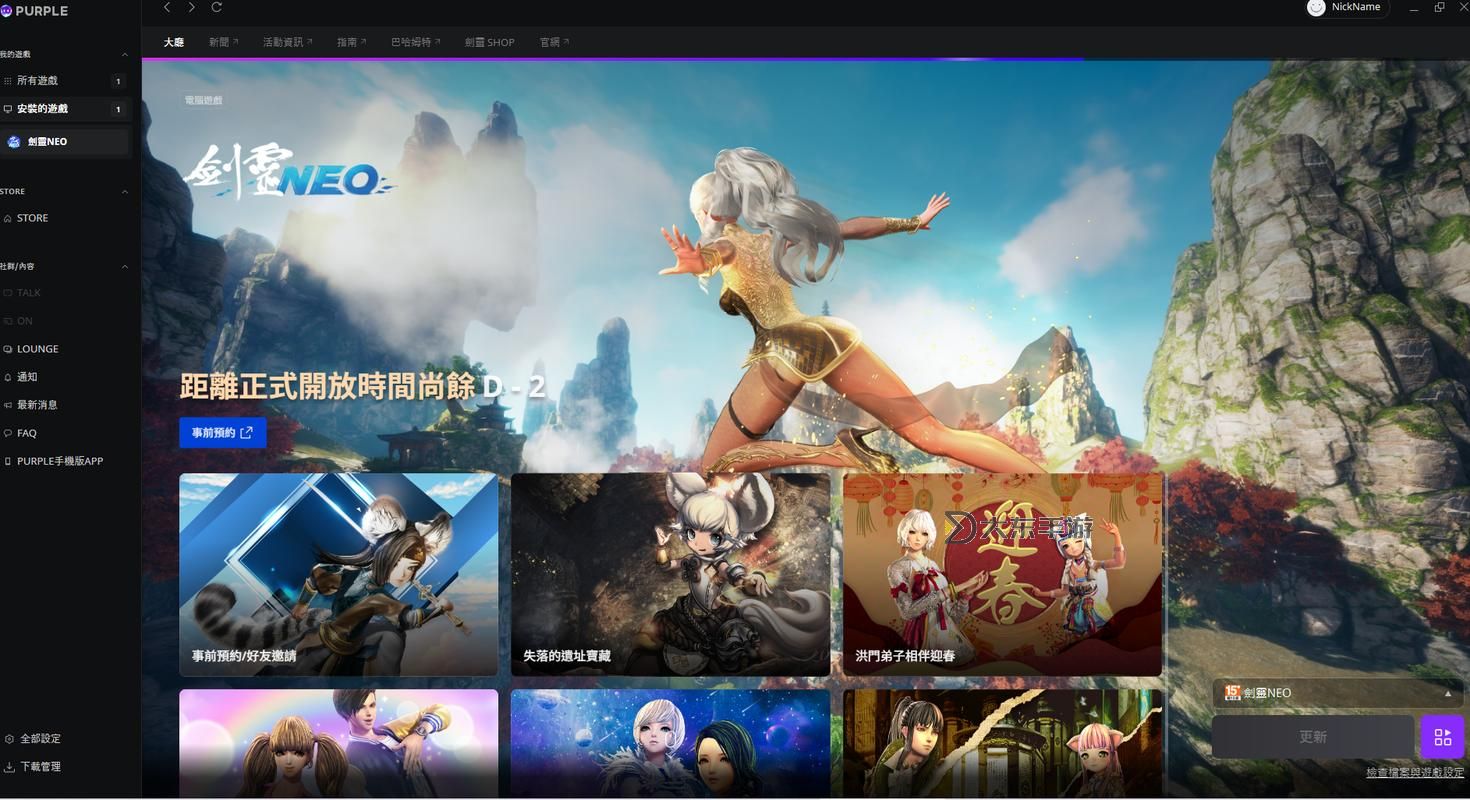Image resolution: width=1470 pixels, height=800 pixels.
Task: Open the pink-haired cat-ear character card
Action: (x=1002, y=743)
